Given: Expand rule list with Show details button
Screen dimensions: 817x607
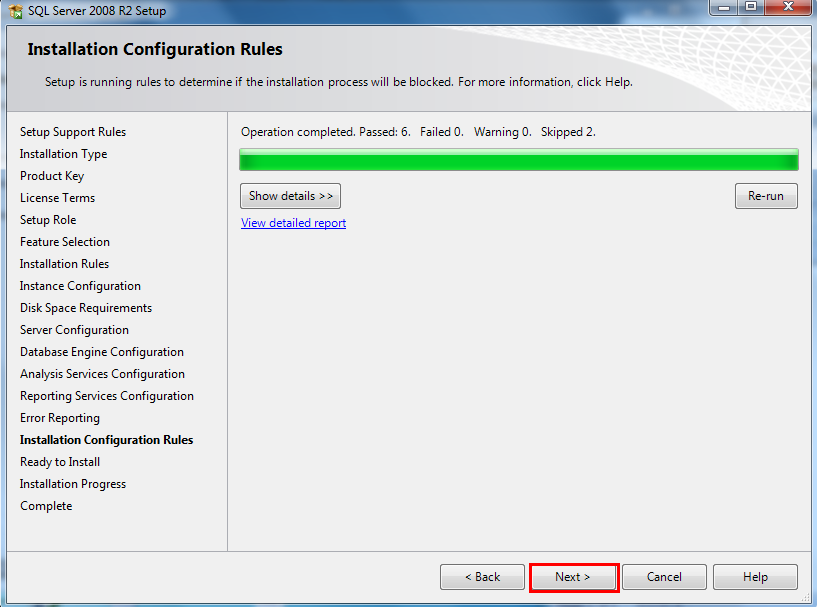Looking at the screenshot, I should [x=290, y=196].
